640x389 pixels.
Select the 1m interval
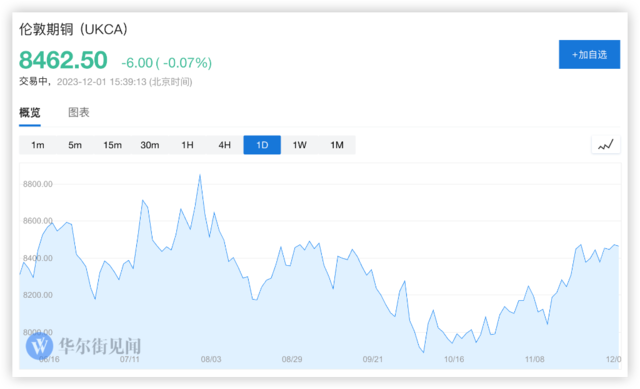(x=38, y=145)
